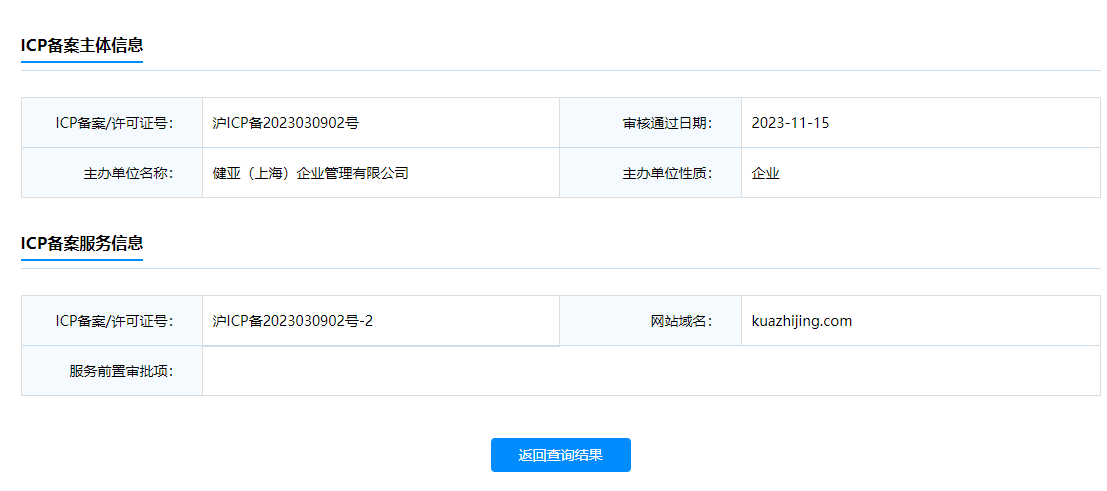Click the license number 沪ICP备2023030902号
This screenshot has height=491, width=1107.
[286, 123]
